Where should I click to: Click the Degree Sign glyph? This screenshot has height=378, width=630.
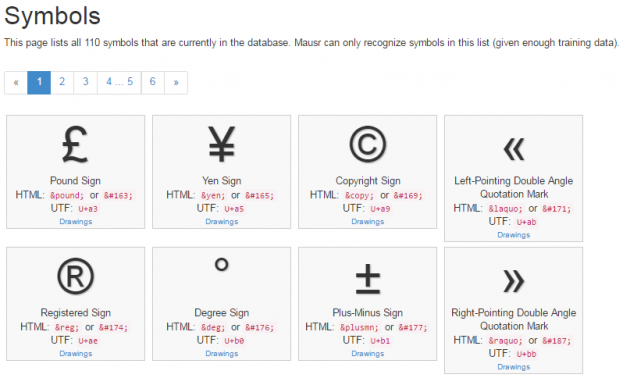point(221,264)
